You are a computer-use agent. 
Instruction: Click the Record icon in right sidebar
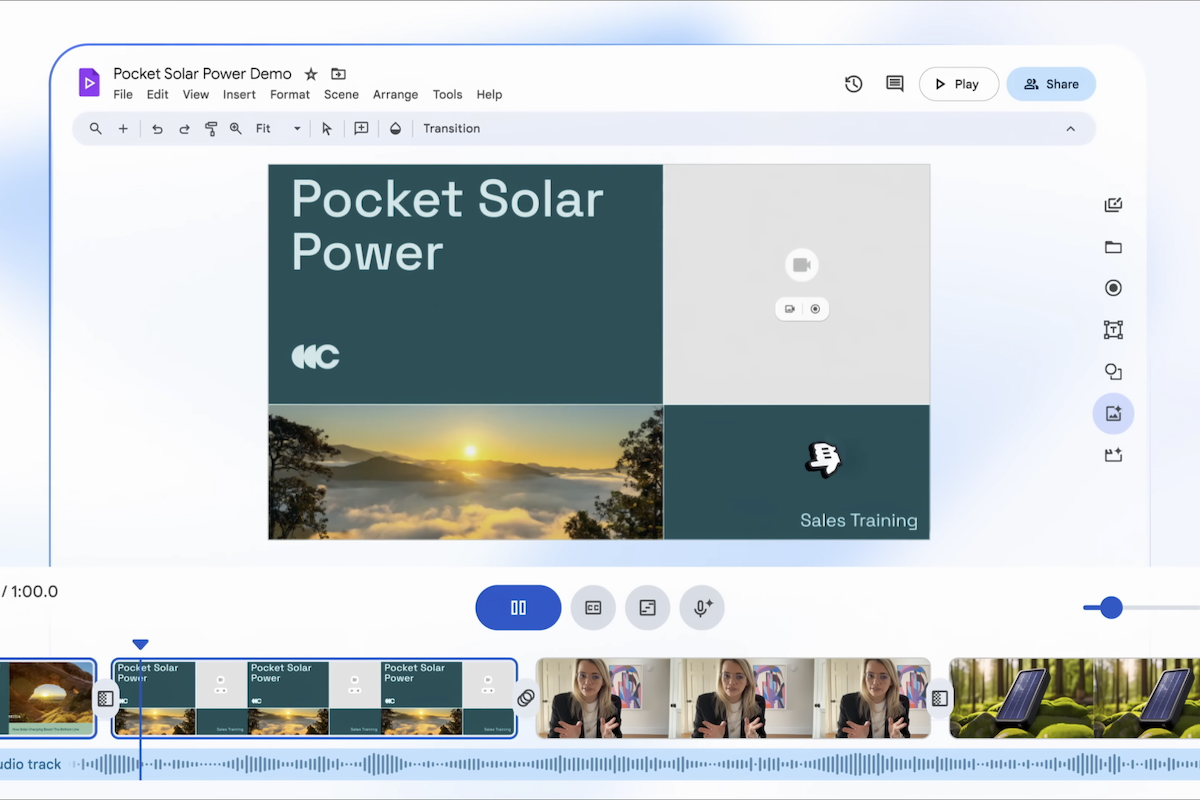[x=1113, y=288]
